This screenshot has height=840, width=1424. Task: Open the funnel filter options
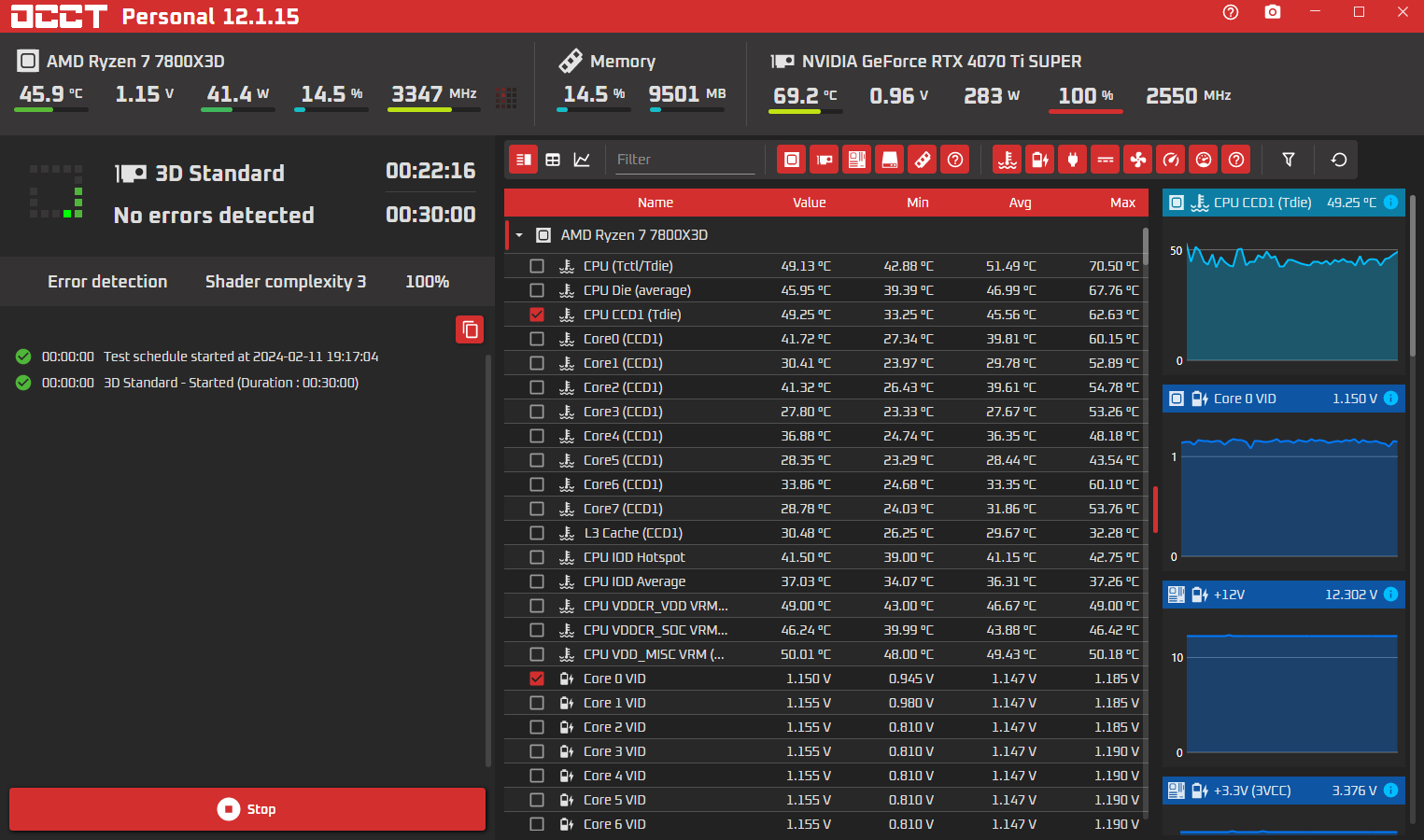click(1288, 160)
